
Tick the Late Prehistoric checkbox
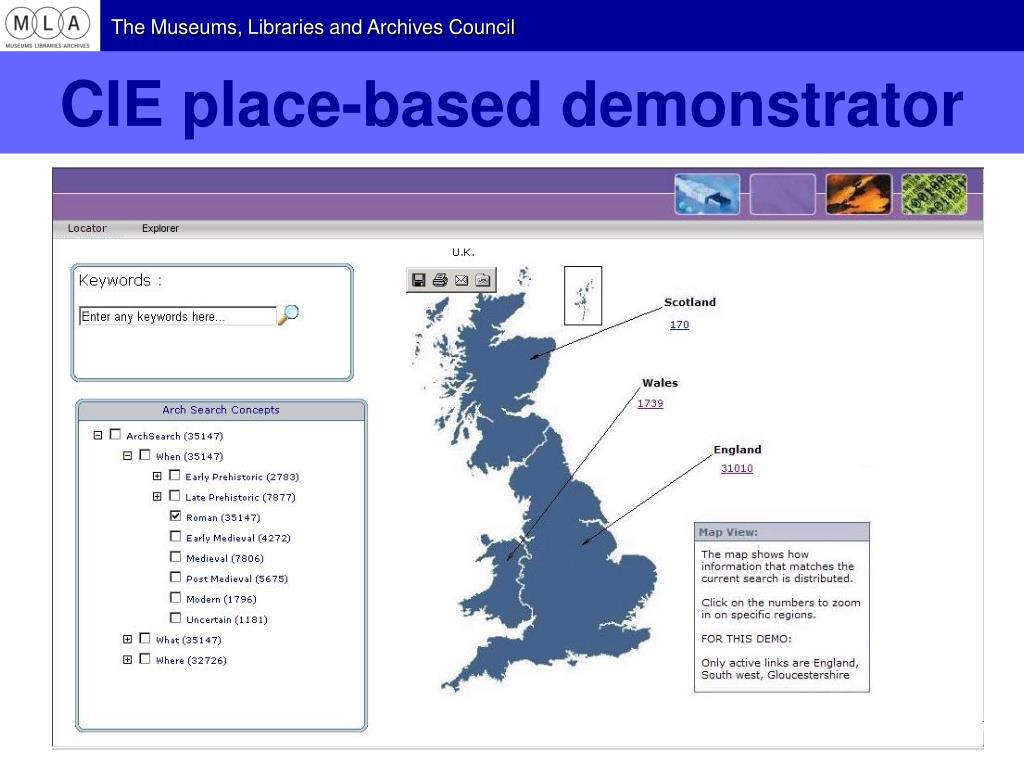click(x=174, y=495)
